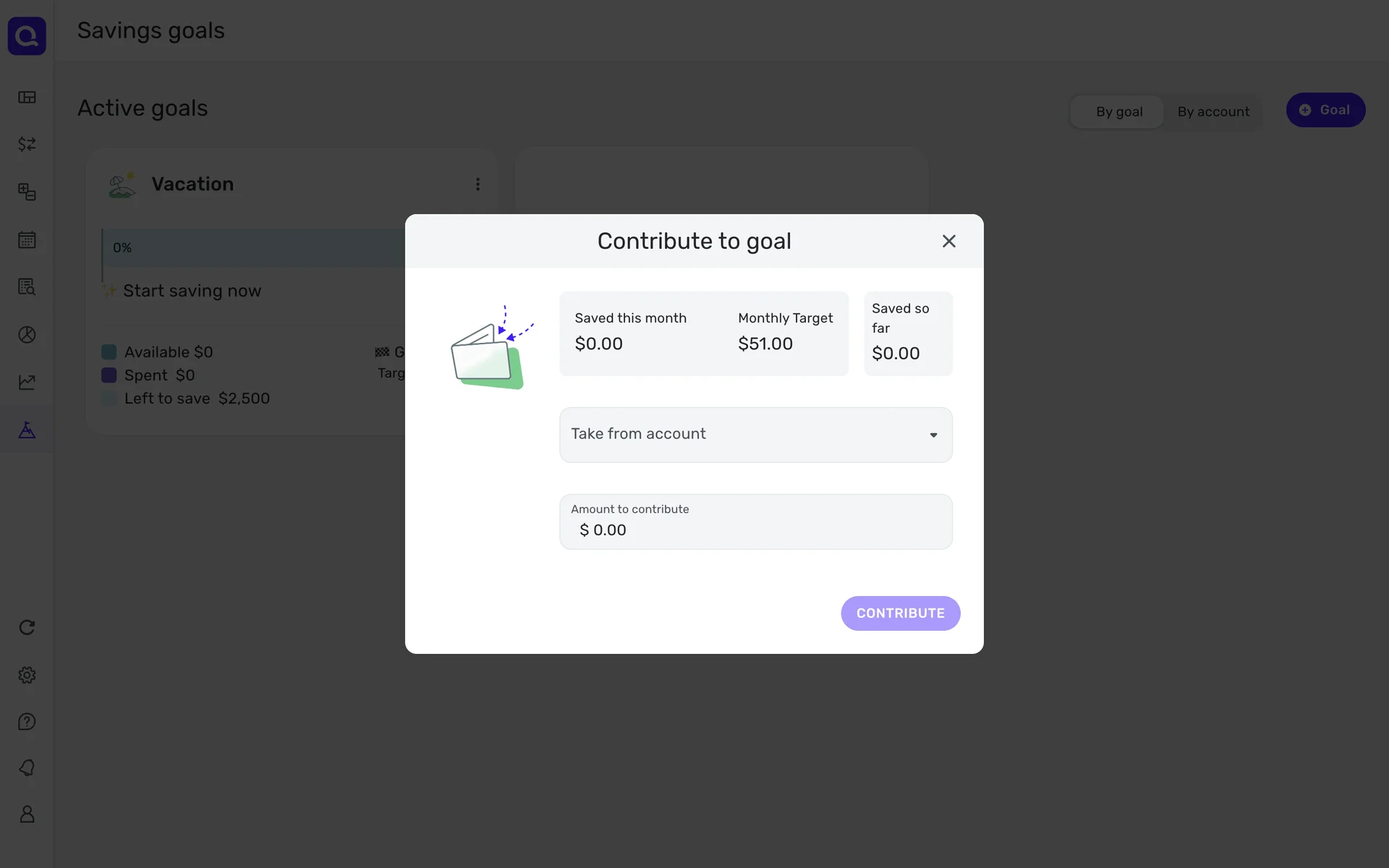
Task: Switch view to By goal
Action: (1118, 111)
